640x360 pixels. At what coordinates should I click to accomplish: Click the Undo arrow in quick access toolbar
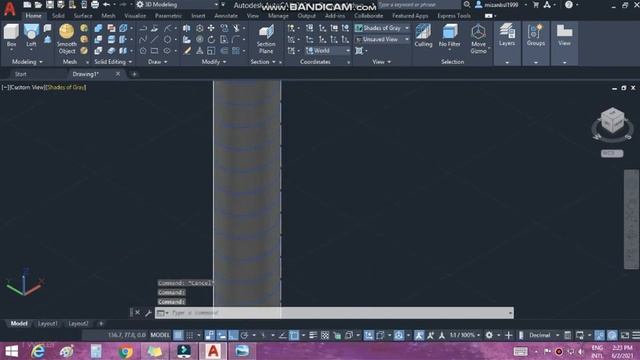click(x=107, y=4)
